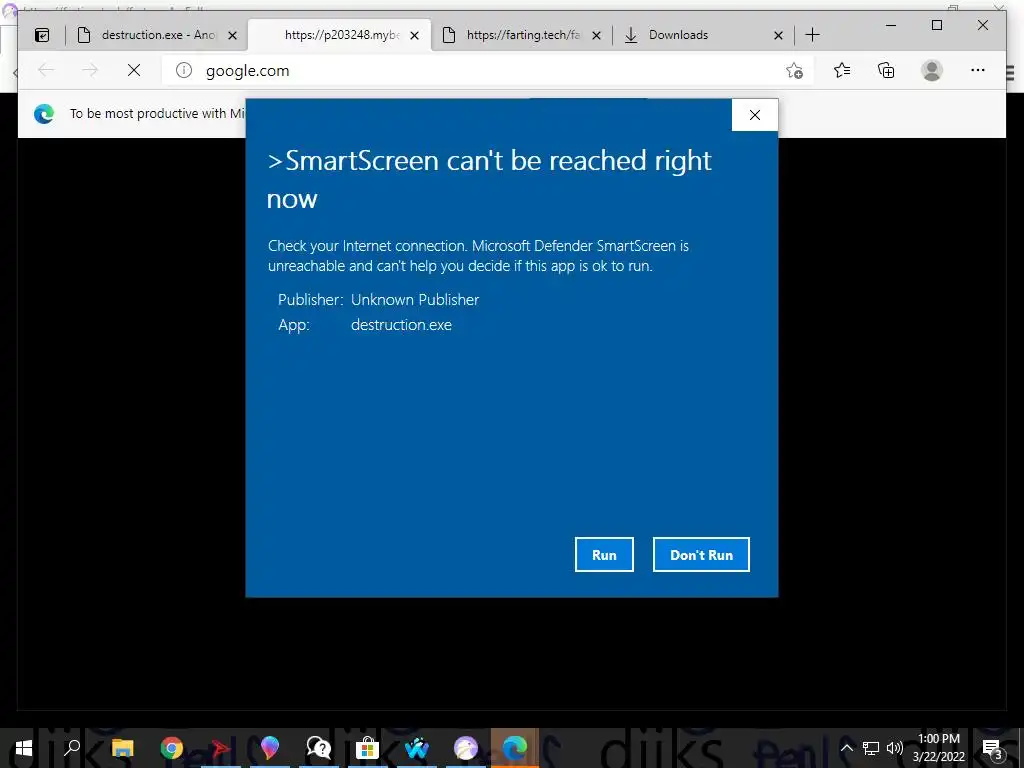Show hidden system tray icons
Viewport: 1024px width, 768px height.
(x=846, y=748)
